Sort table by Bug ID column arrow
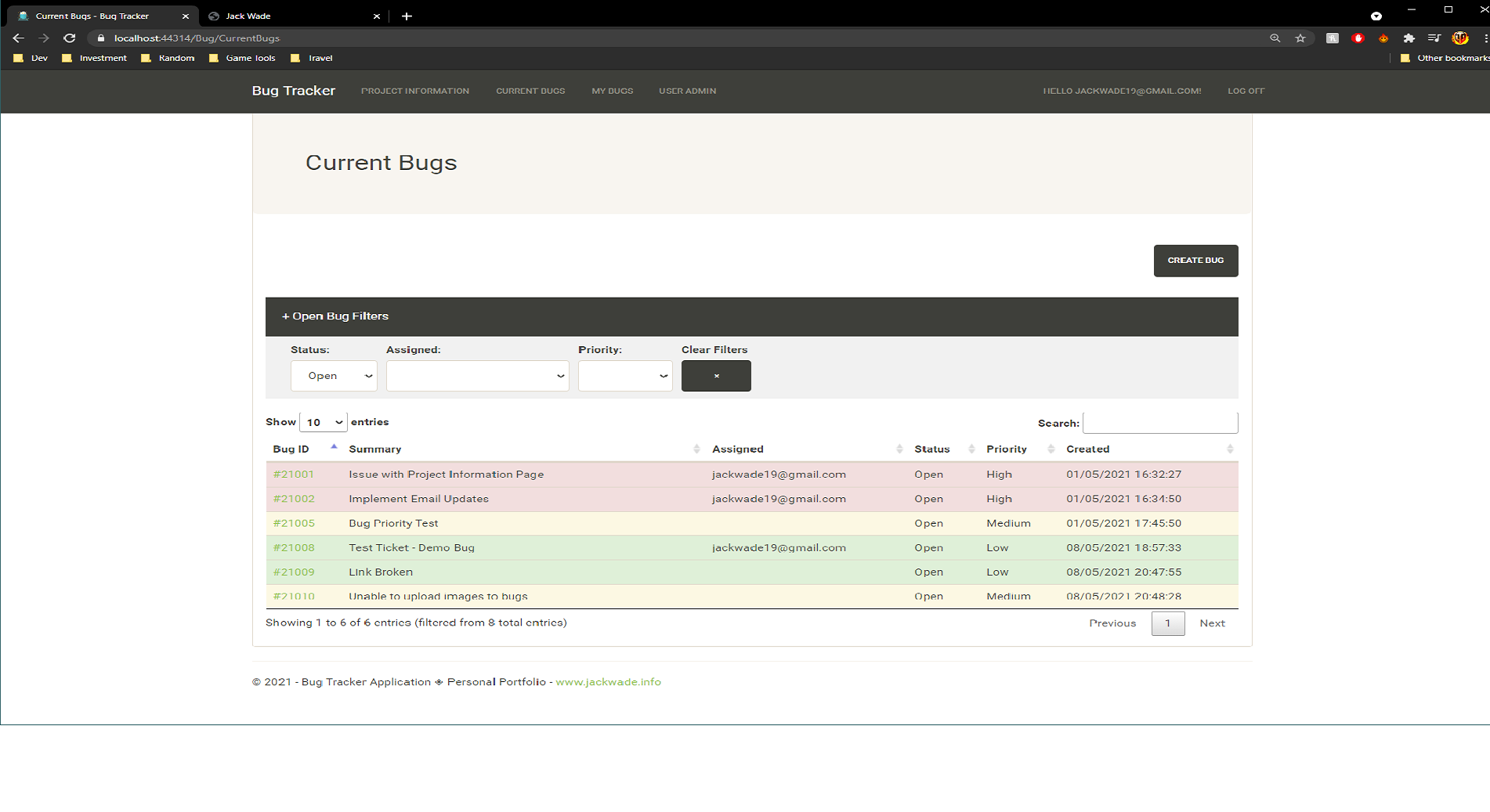Viewport: 1490px width, 812px height. [334, 448]
